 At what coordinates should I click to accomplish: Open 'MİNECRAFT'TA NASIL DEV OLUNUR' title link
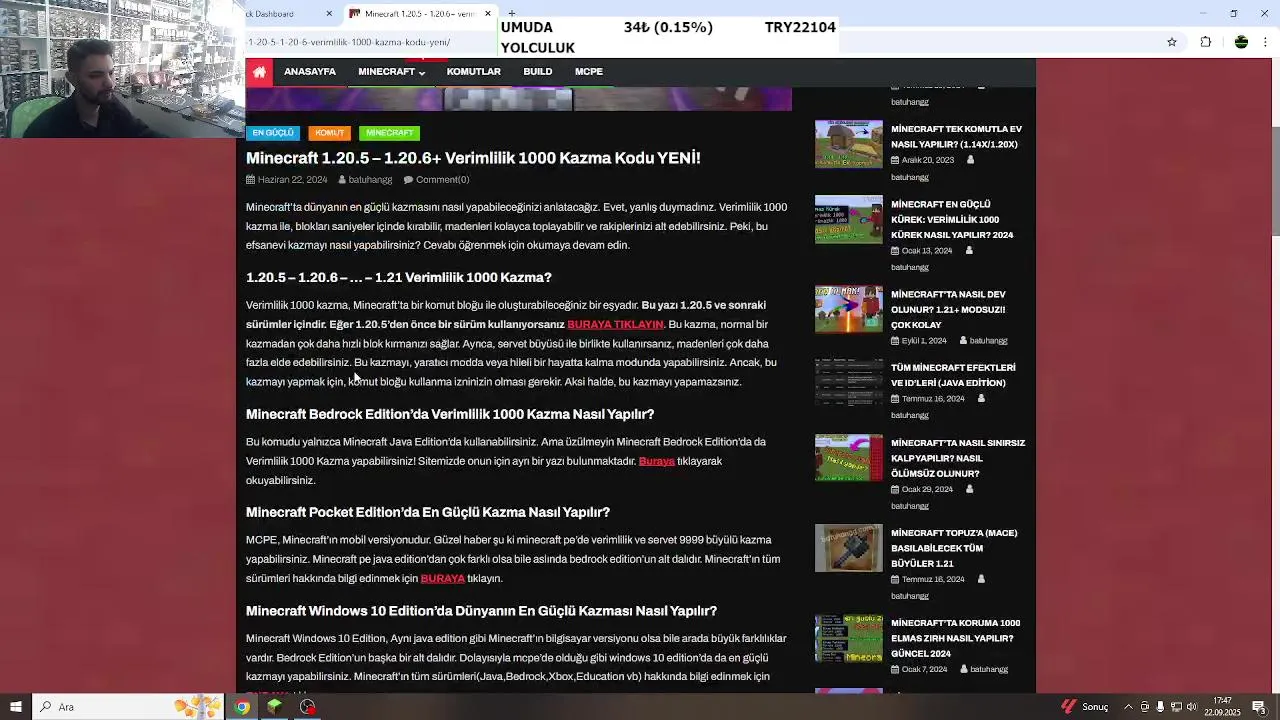point(948,309)
